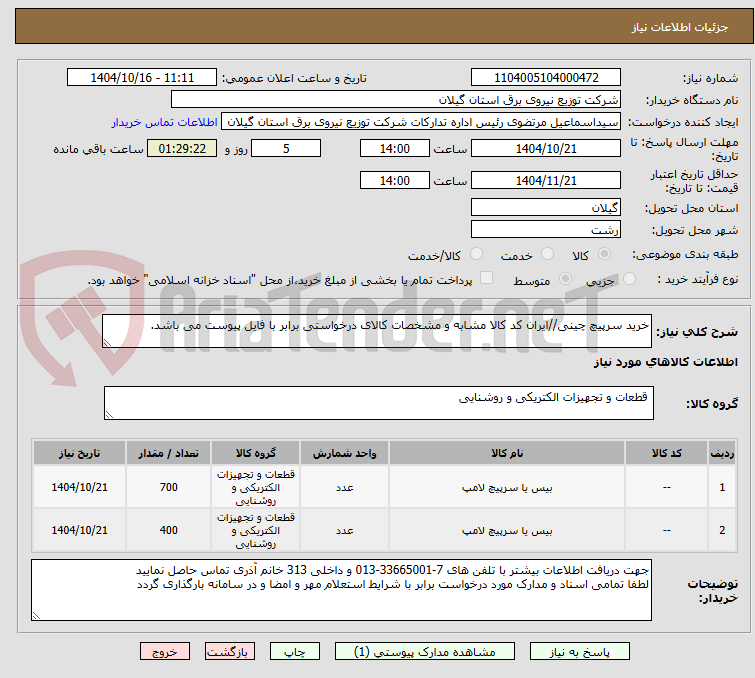
Task: Click the goods group cell in row 2
Action: click(256, 530)
